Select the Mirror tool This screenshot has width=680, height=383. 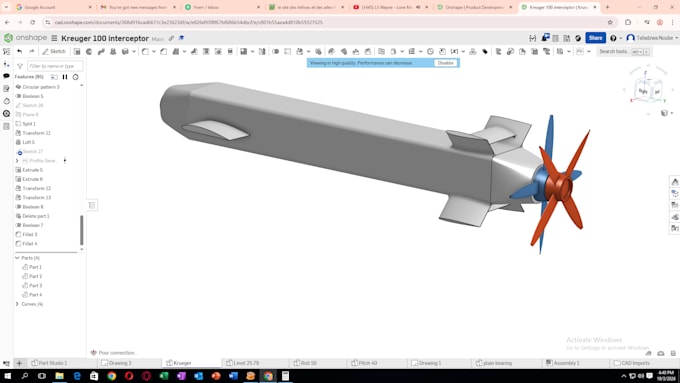262,51
